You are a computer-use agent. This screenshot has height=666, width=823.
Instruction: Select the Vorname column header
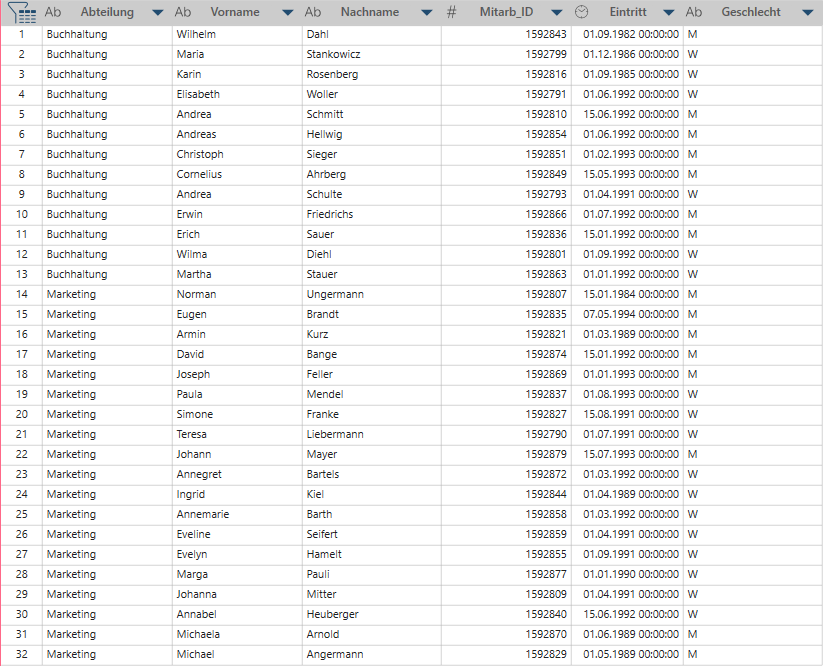235,12
